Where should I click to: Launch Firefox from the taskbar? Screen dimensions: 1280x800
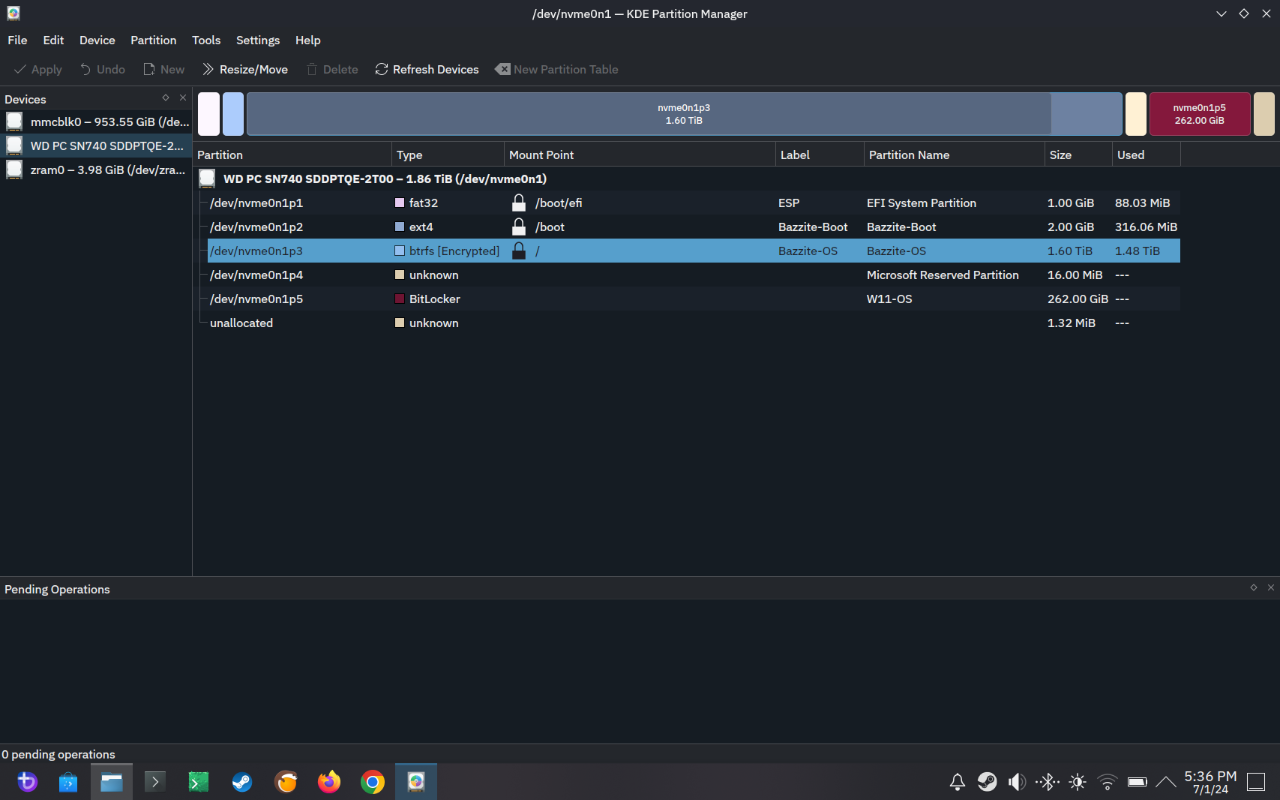(329, 781)
